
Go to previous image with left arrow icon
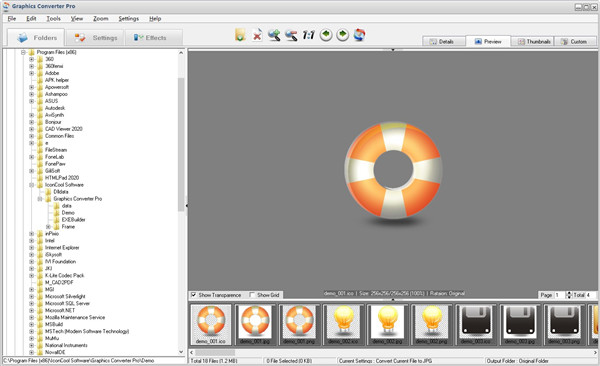(326, 35)
